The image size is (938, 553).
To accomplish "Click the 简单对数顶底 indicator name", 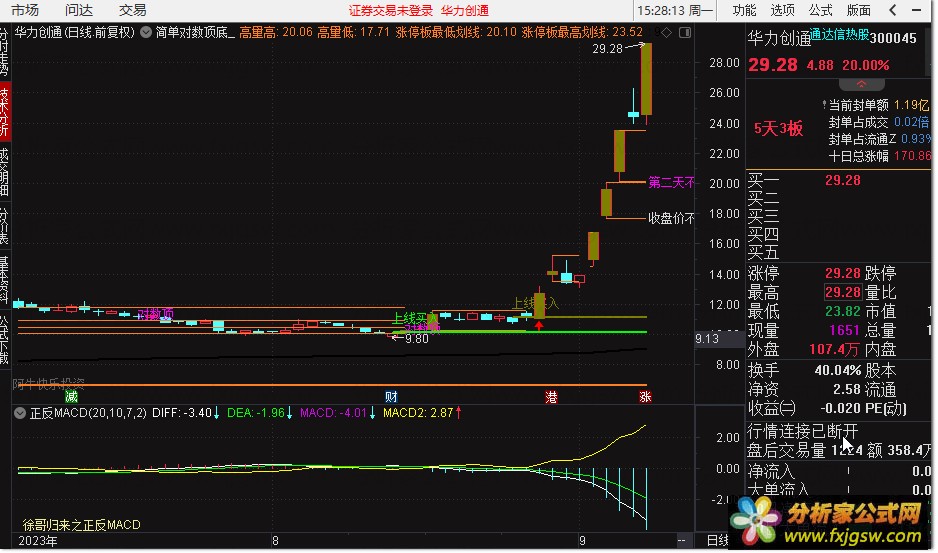I will pos(195,32).
